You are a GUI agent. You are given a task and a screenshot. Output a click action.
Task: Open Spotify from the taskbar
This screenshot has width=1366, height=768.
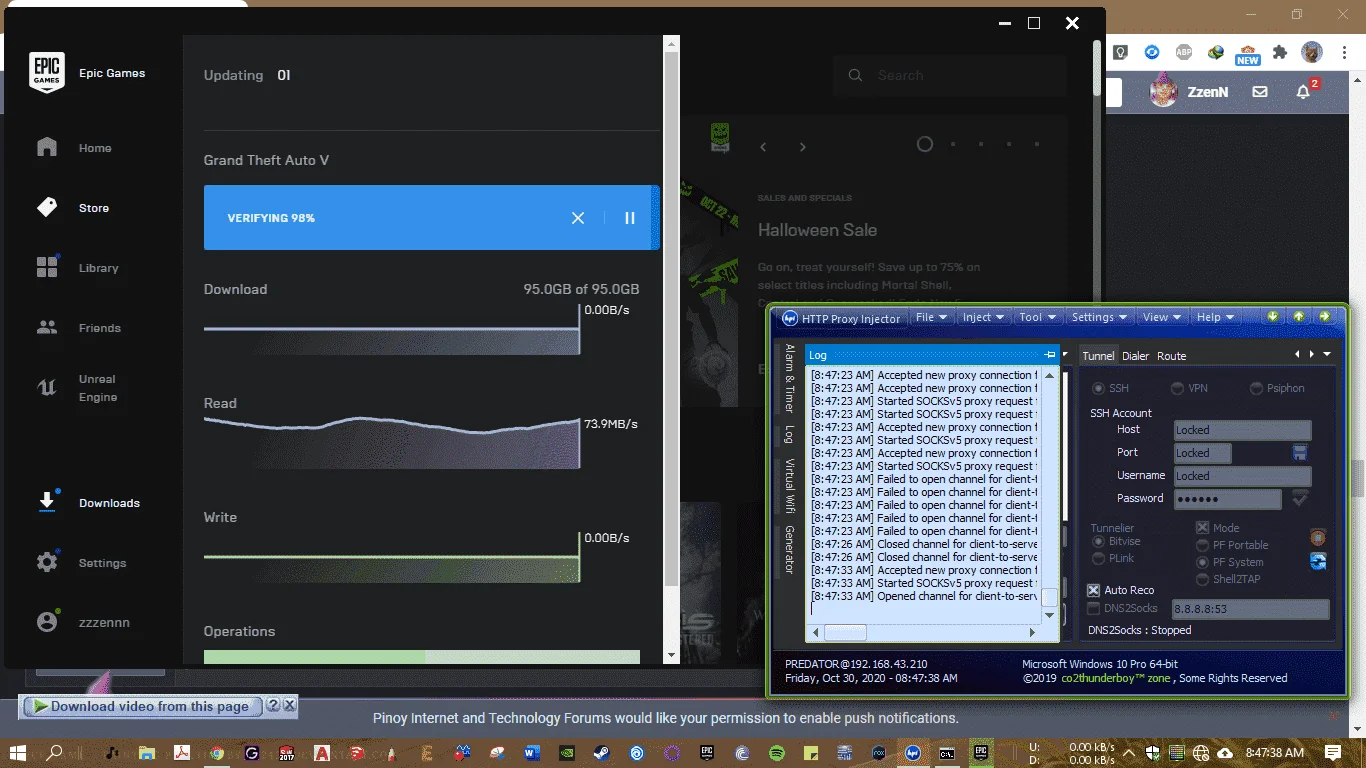pos(777,752)
